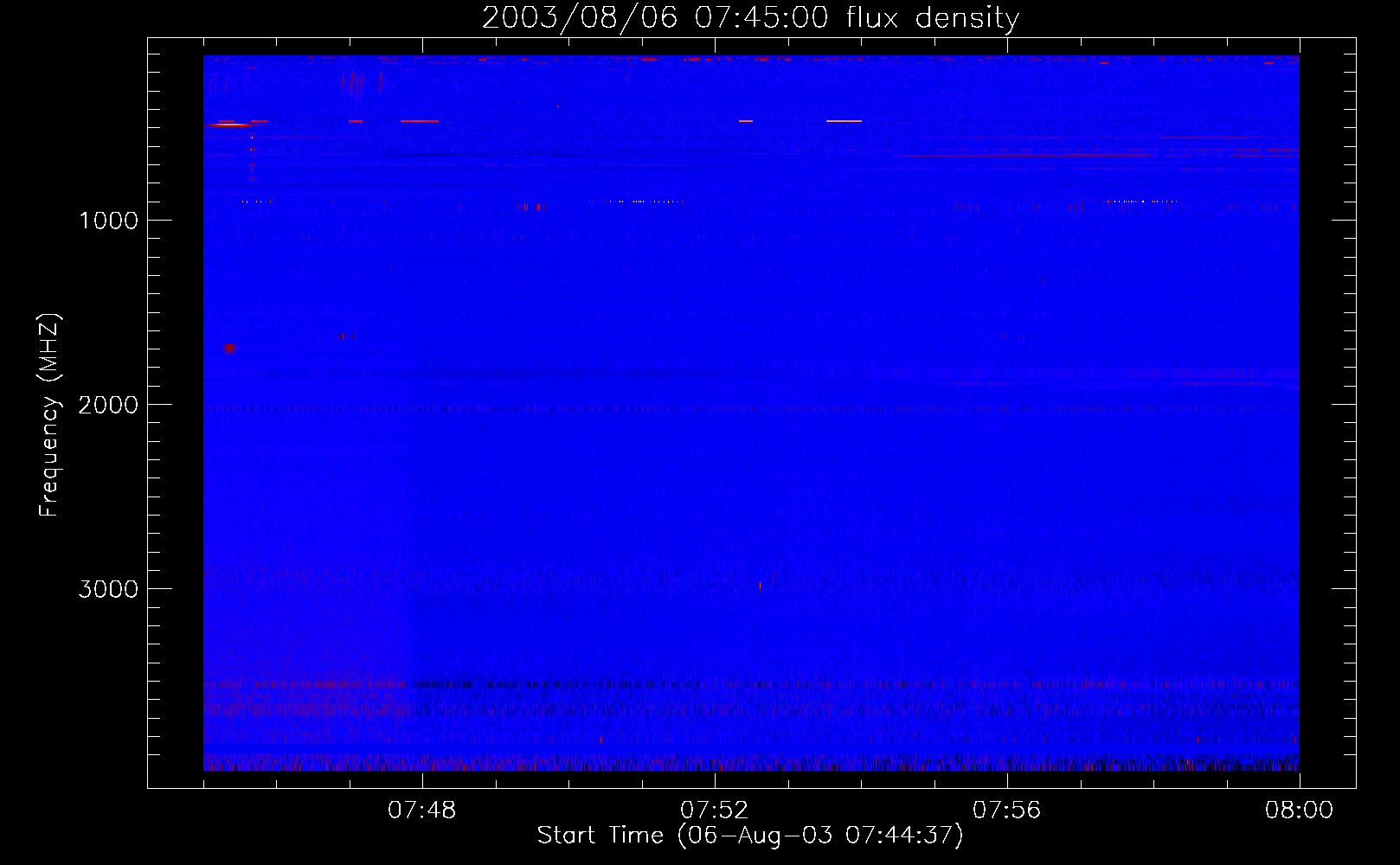Click the 2000 frequency tick label
Screen dimensions: 1400x865
(x=108, y=405)
